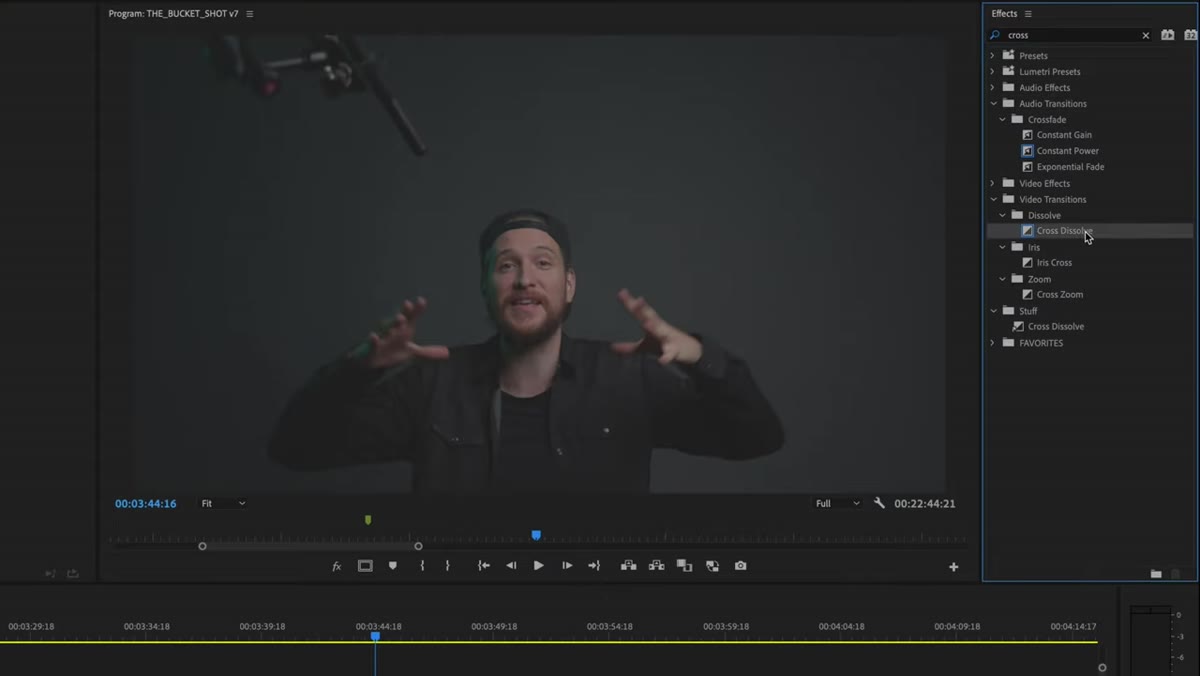Expand the Presets folder
Viewport: 1200px width, 676px height.
click(993, 56)
